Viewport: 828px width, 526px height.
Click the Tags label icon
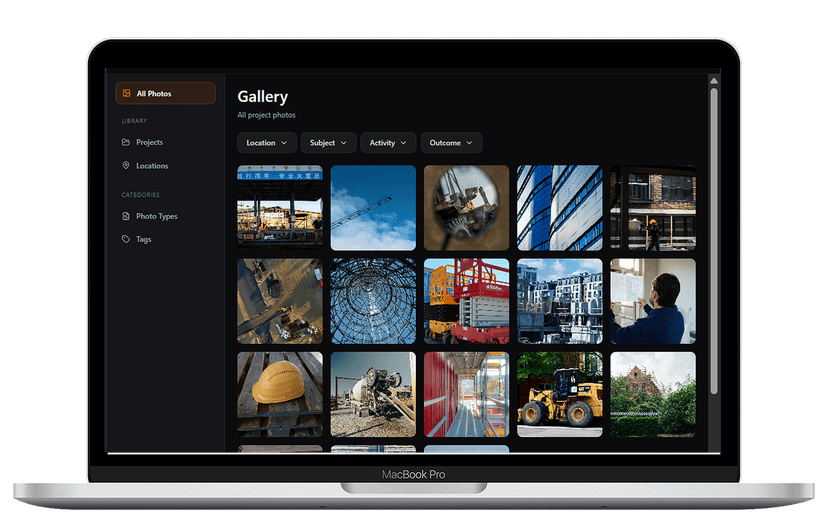(x=126, y=239)
